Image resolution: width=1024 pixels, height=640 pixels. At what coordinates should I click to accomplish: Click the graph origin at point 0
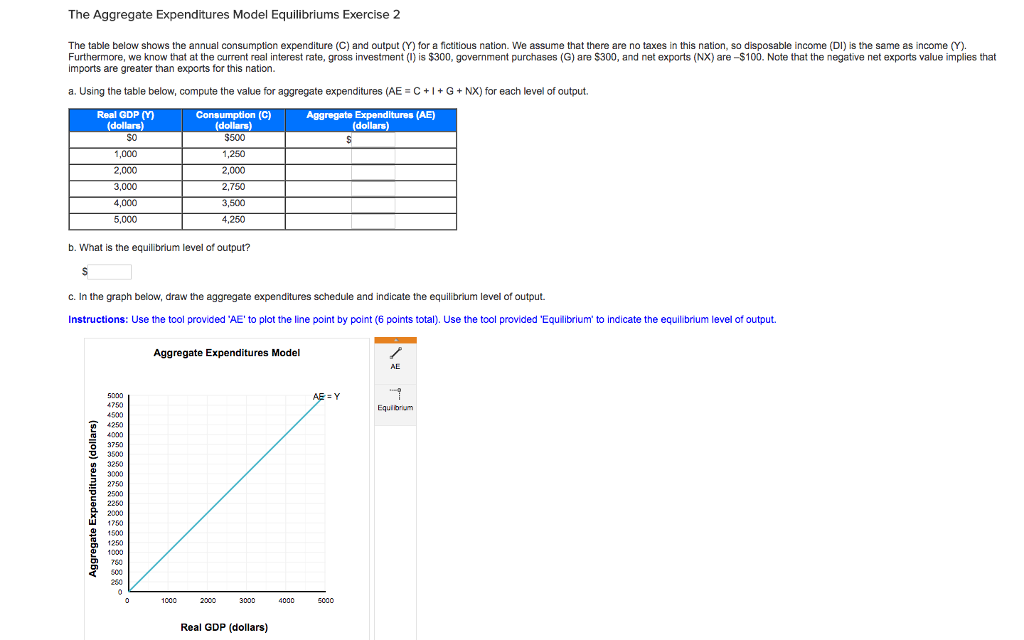[128, 593]
